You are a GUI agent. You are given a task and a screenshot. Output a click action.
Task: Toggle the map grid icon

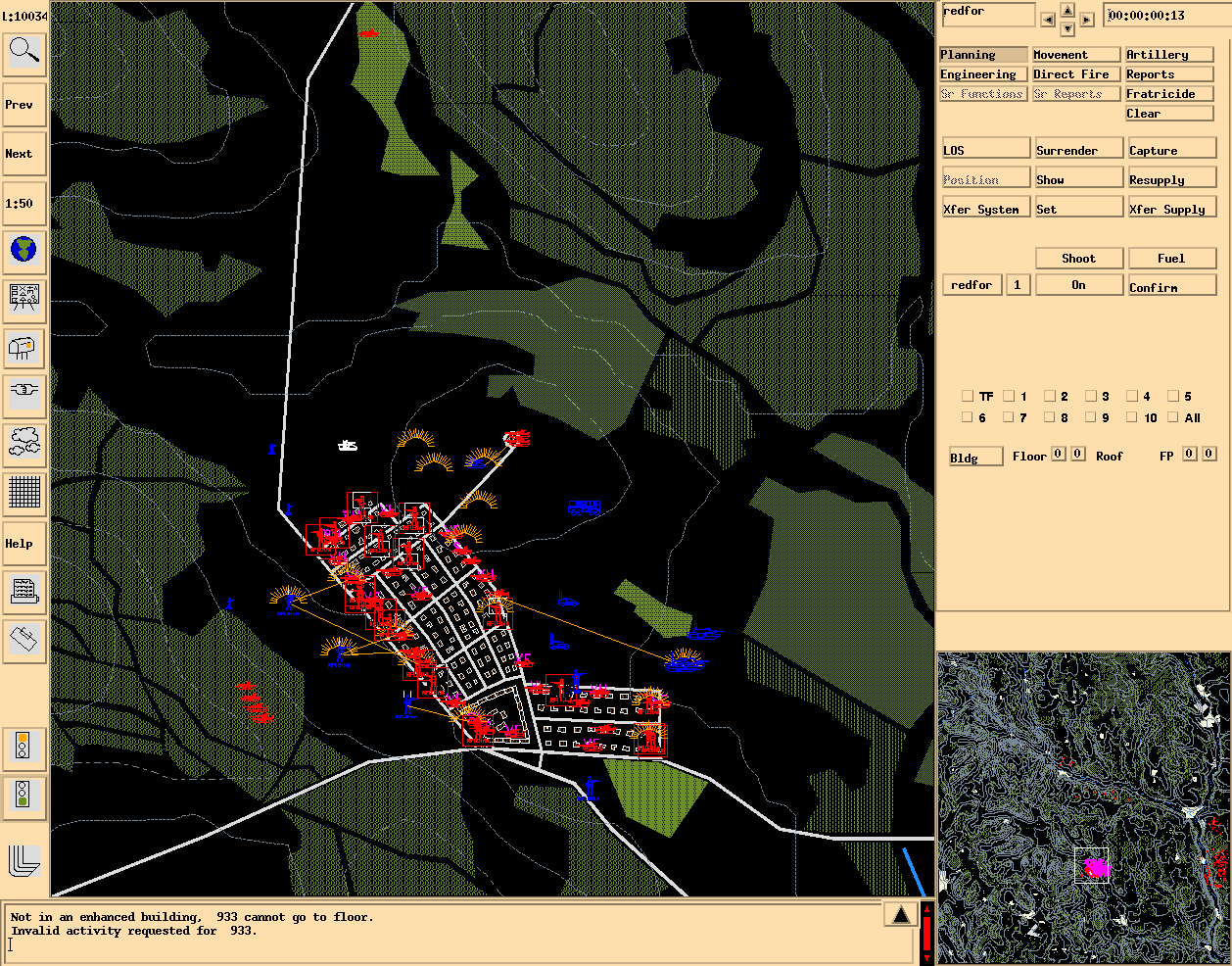point(24,492)
